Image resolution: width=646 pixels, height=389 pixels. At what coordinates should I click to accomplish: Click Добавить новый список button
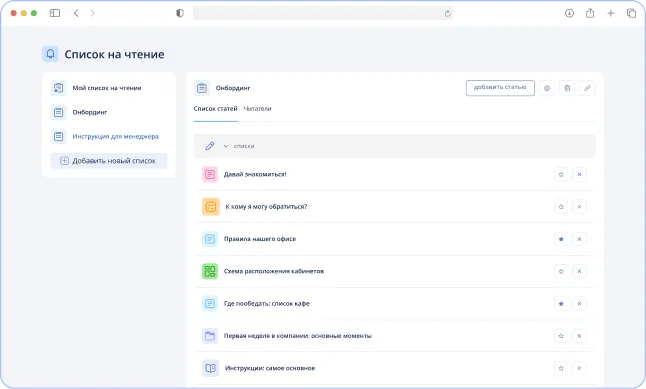tap(109, 161)
